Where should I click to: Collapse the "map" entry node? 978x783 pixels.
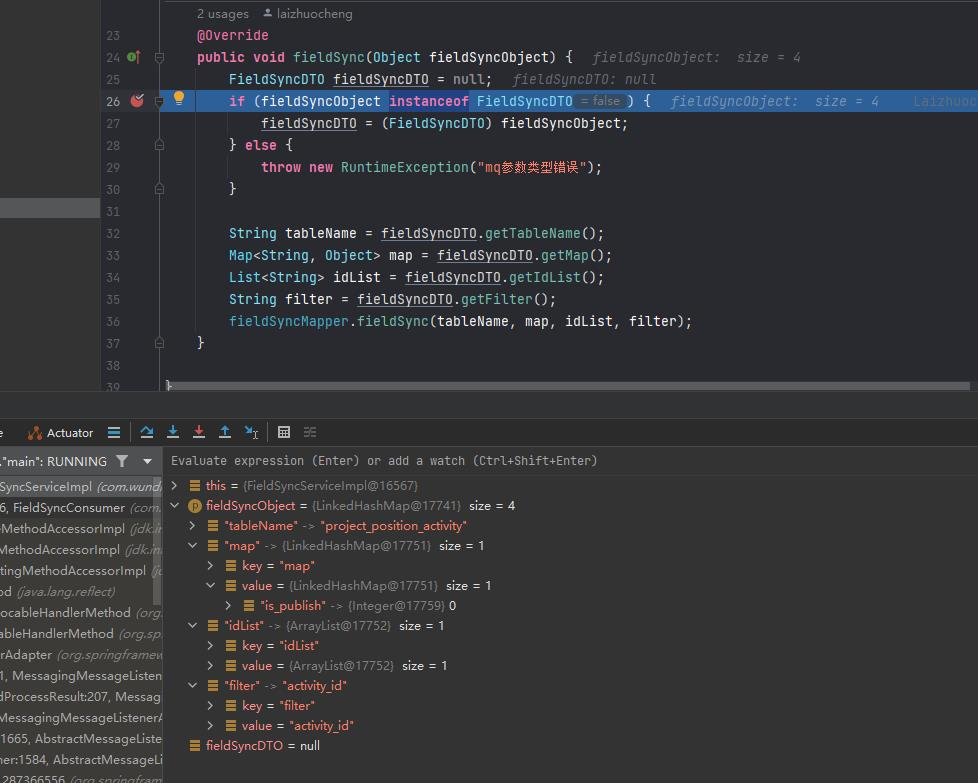(193, 545)
